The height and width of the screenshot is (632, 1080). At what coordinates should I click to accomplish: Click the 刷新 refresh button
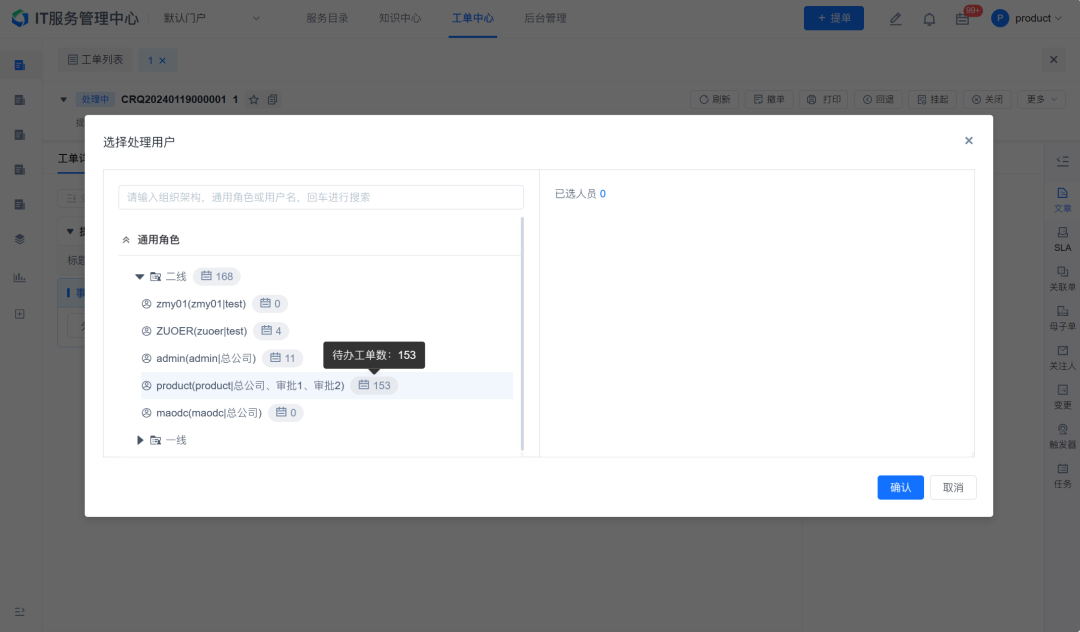714,99
